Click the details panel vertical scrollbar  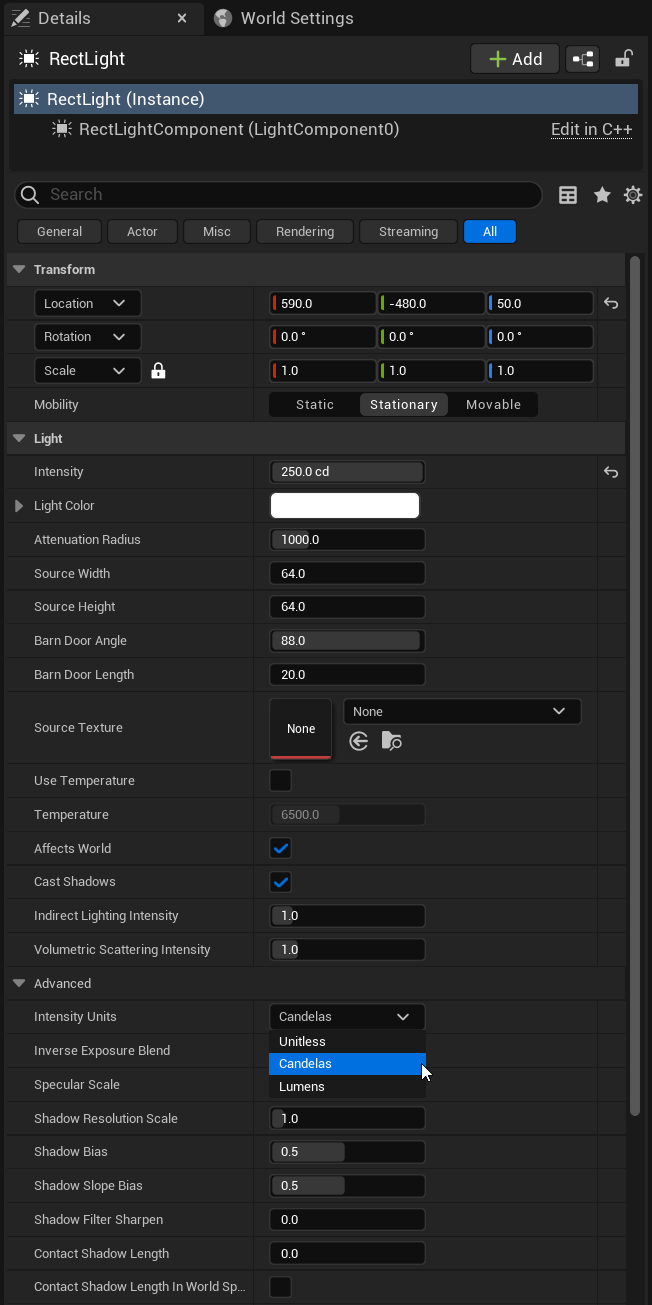(x=635, y=685)
